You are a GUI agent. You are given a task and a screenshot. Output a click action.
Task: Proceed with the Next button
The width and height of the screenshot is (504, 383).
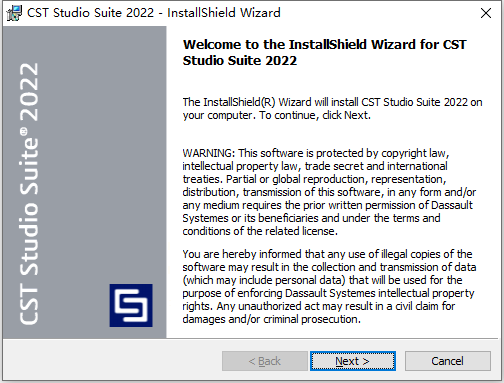coord(353,361)
